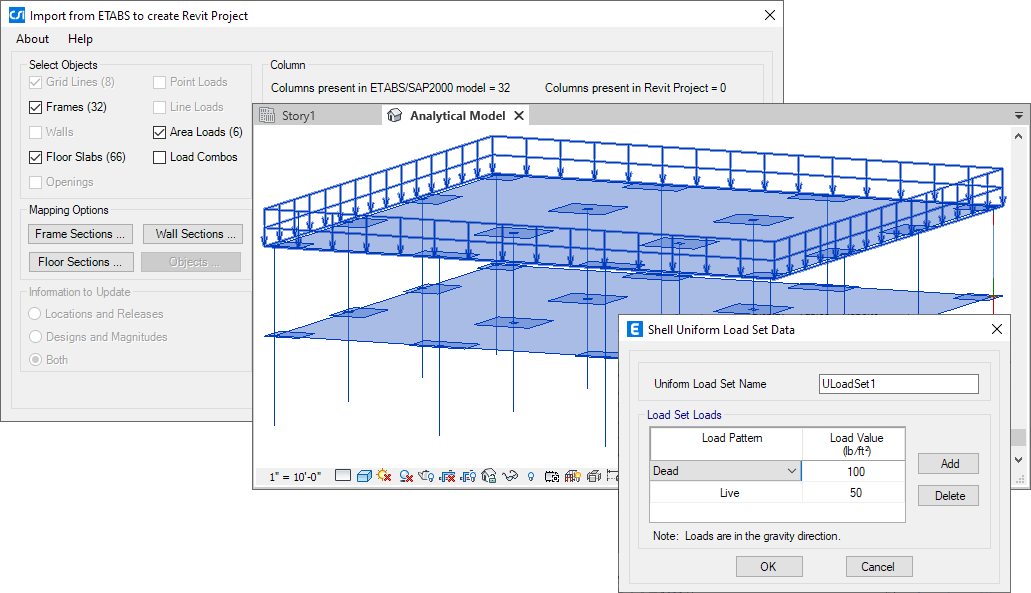Click the Frame Sections button
This screenshot has width=1031, height=593.
80,233
